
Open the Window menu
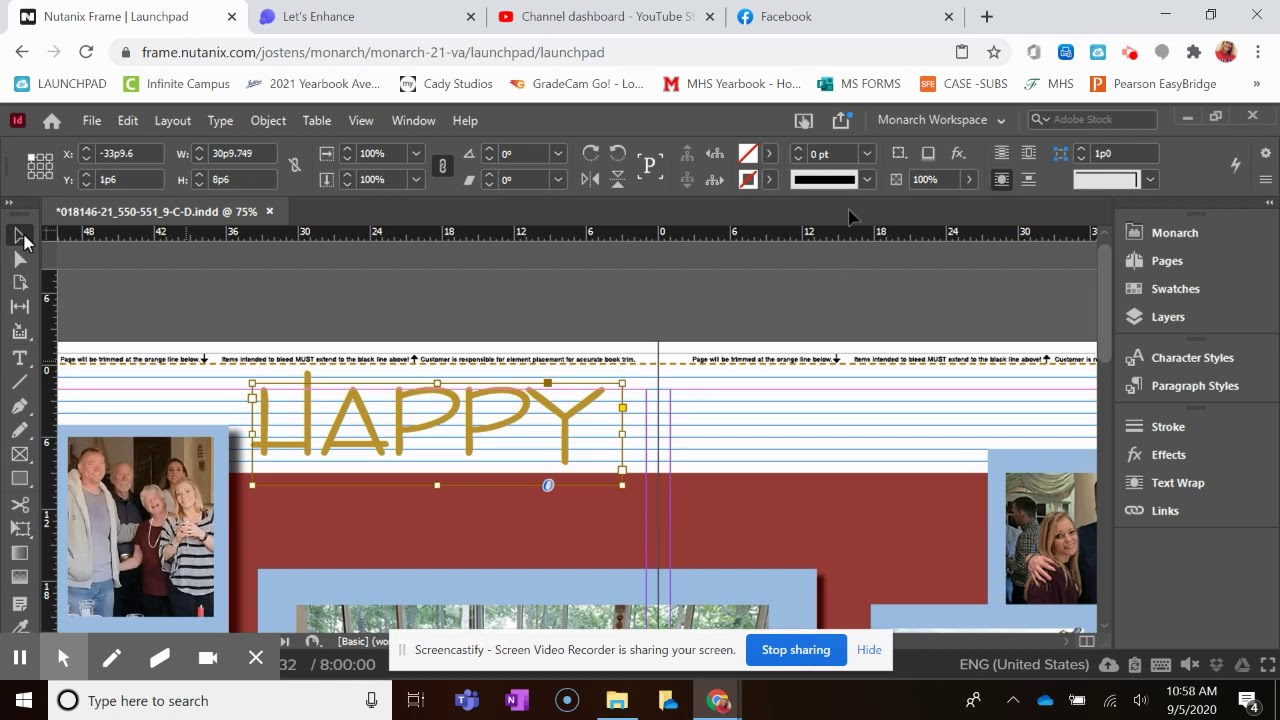[413, 120]
